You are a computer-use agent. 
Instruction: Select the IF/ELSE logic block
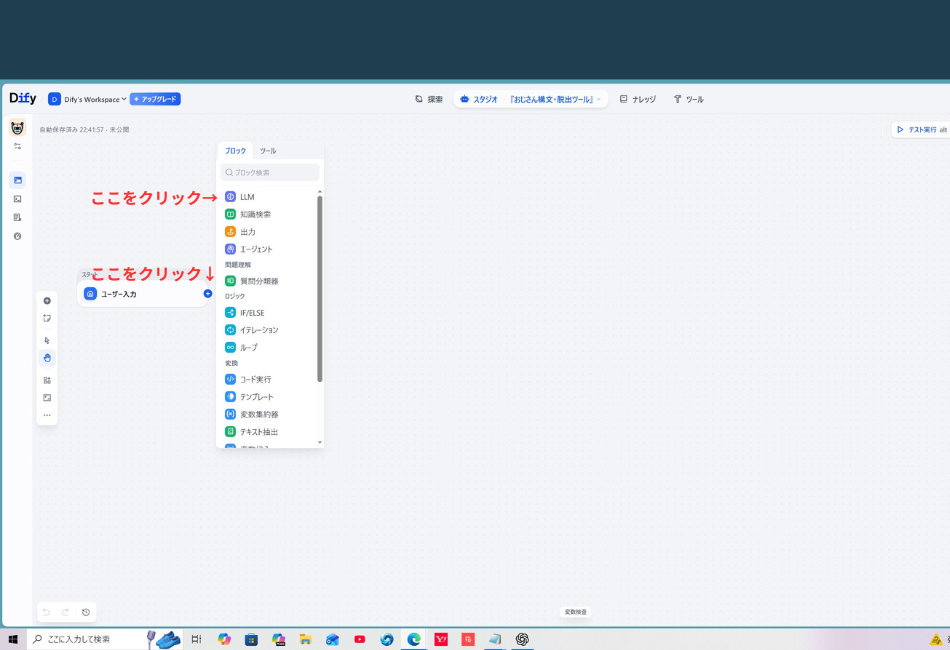point(251,313)
